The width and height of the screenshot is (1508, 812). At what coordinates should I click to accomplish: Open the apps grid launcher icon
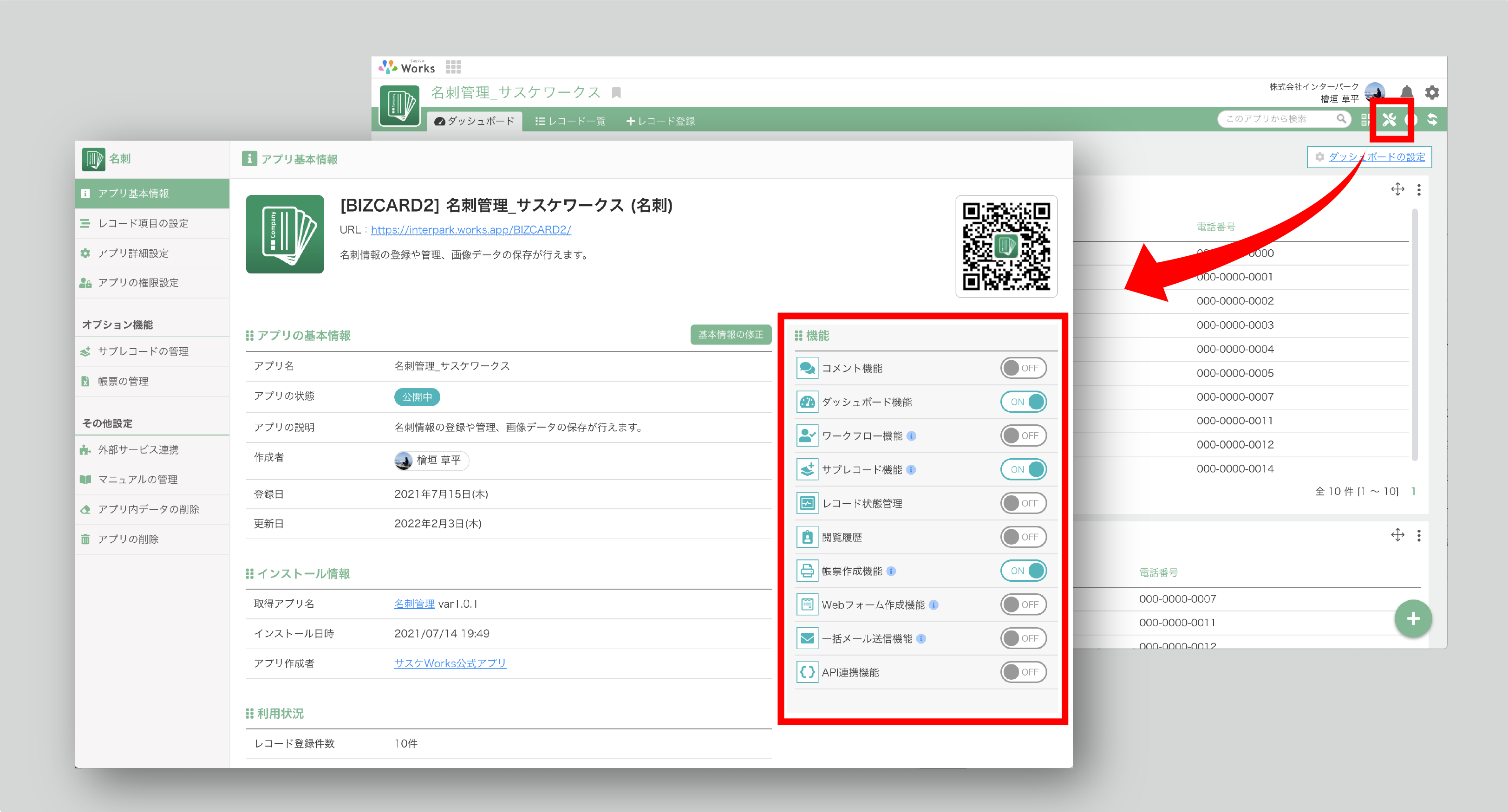click(453, 67)
